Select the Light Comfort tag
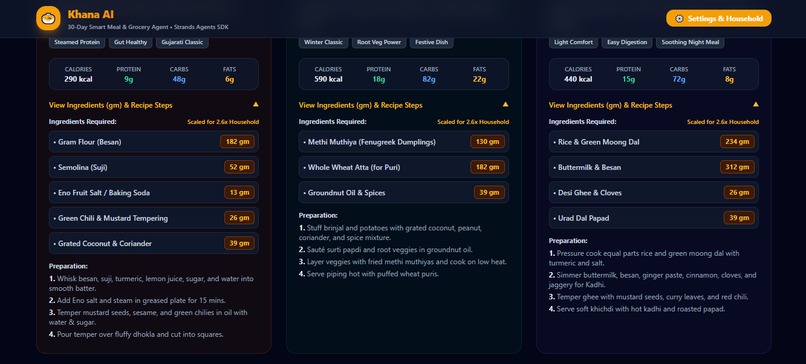The width and height of the screenshot is (806, 364). (573, 42)
